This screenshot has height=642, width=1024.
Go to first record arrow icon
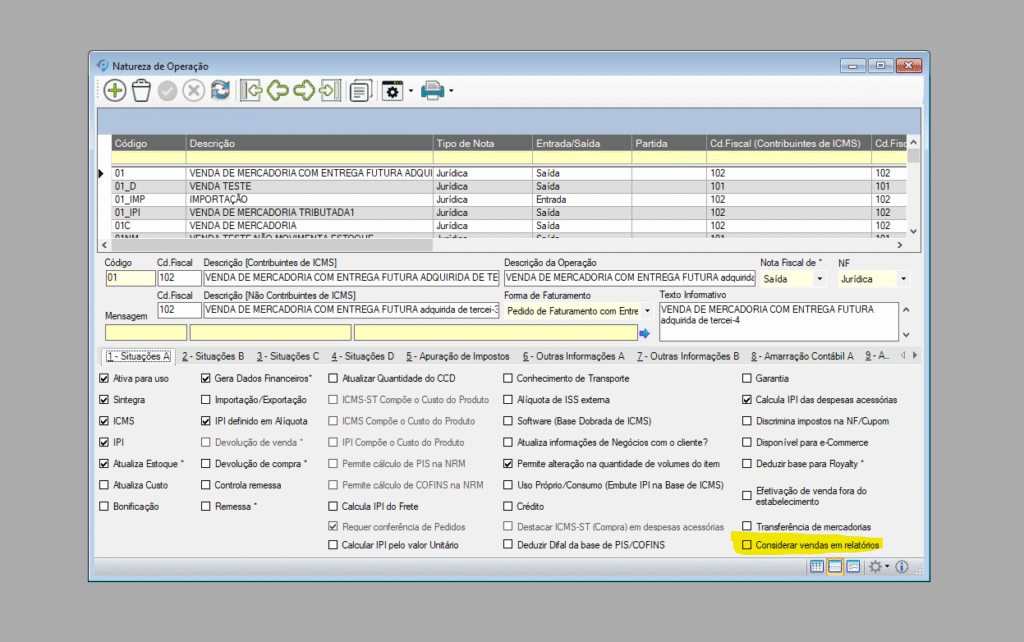click(x=252, y=91)
